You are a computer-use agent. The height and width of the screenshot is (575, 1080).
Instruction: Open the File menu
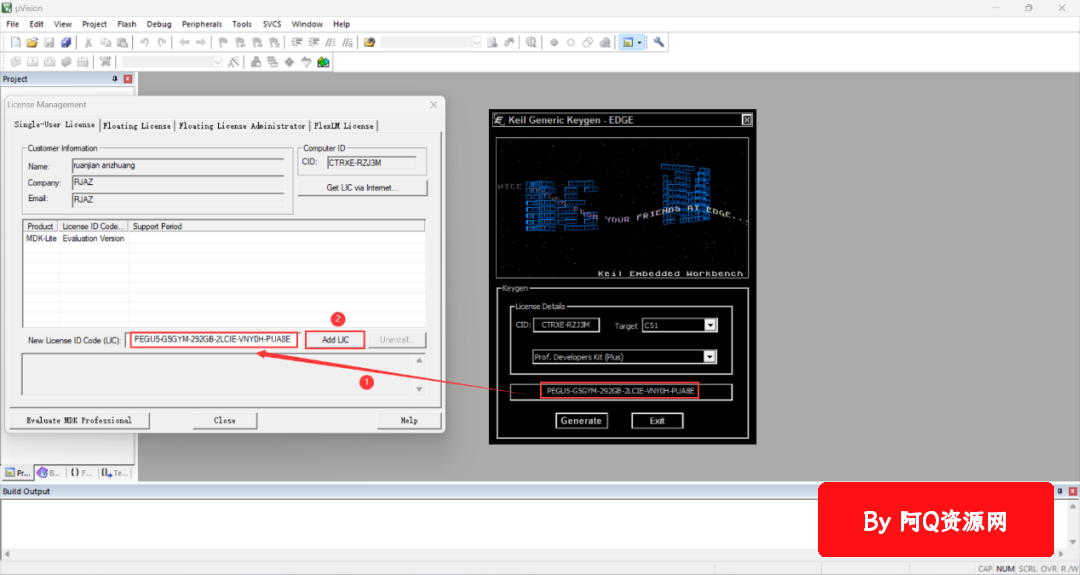12,24
